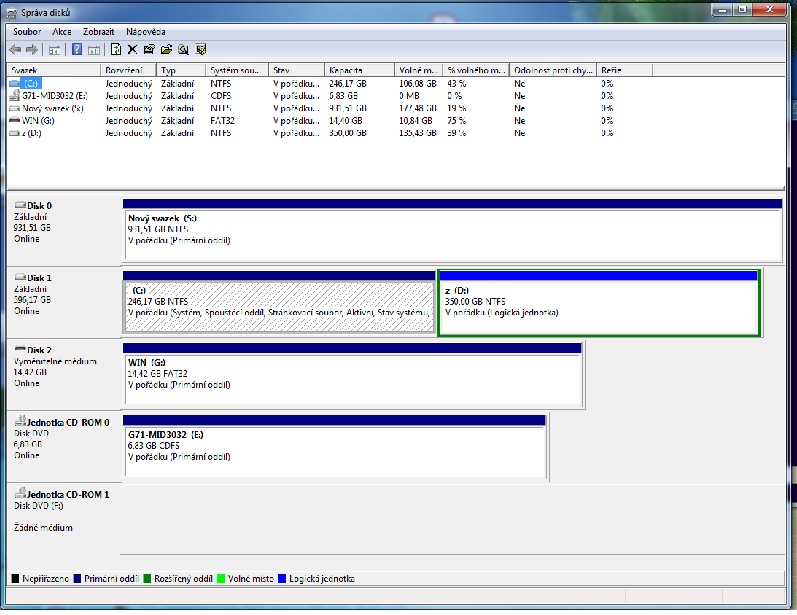Click the Back arrow in the toolbar
The height and width of the screenshot is (615, 797).
[x=15, y=49]
